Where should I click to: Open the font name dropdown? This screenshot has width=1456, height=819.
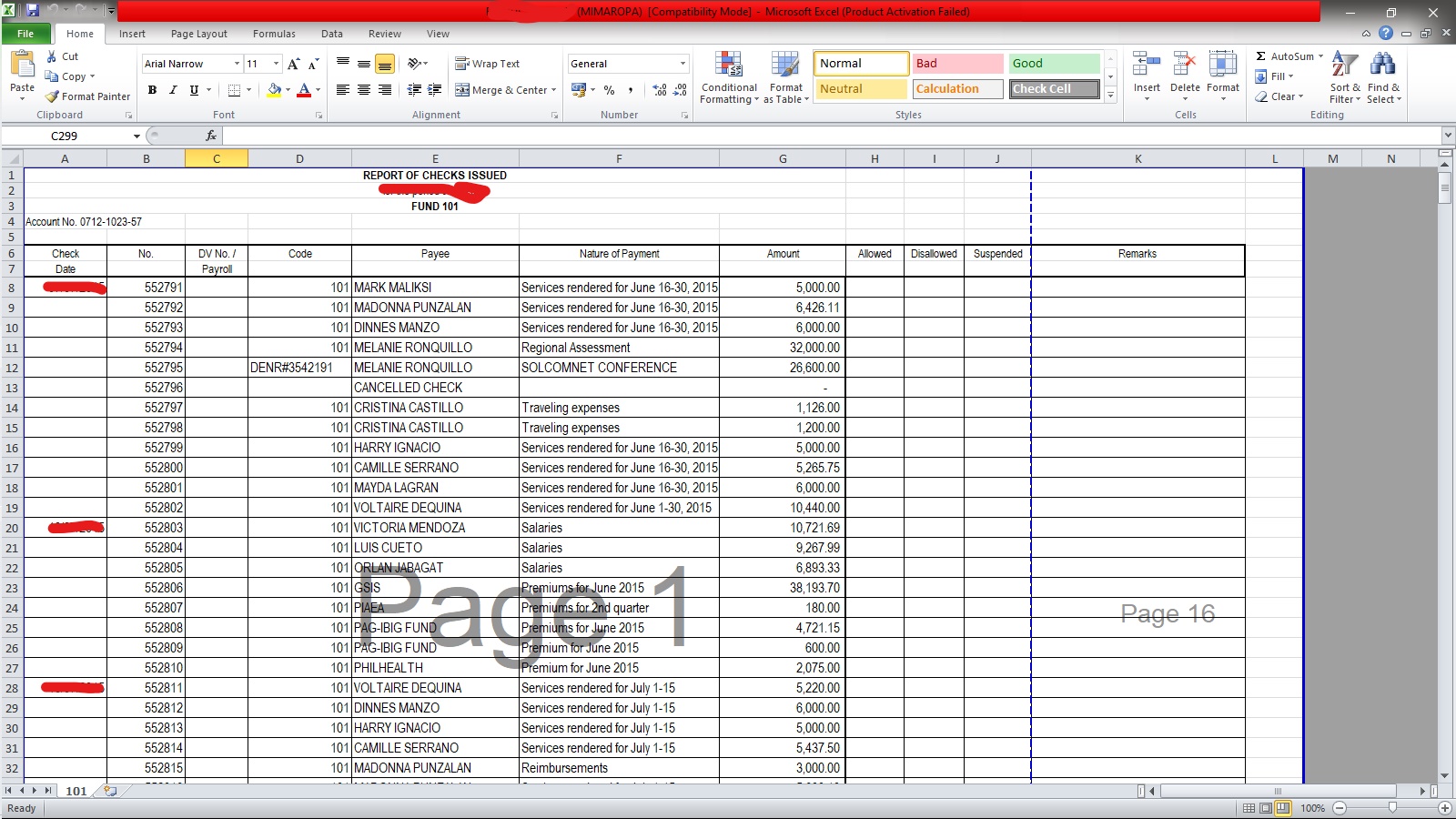(237, 64)
